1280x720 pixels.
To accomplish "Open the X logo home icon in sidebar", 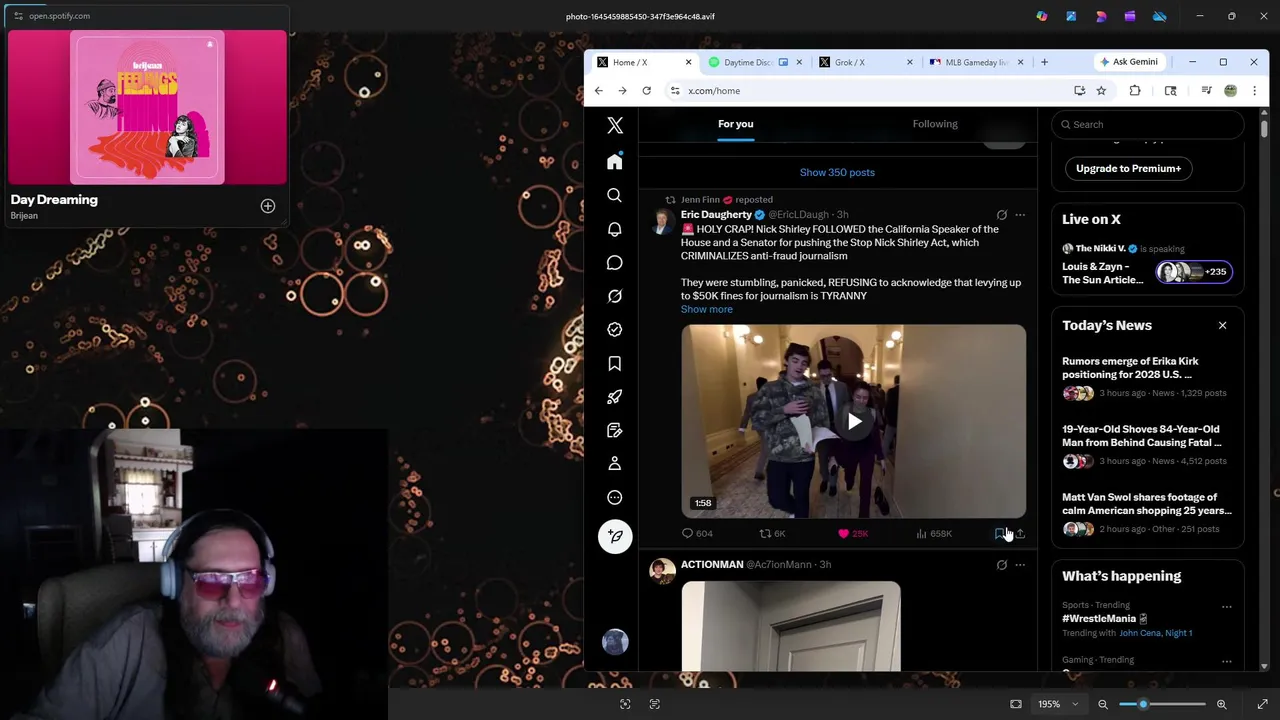I will click(615, 125).
